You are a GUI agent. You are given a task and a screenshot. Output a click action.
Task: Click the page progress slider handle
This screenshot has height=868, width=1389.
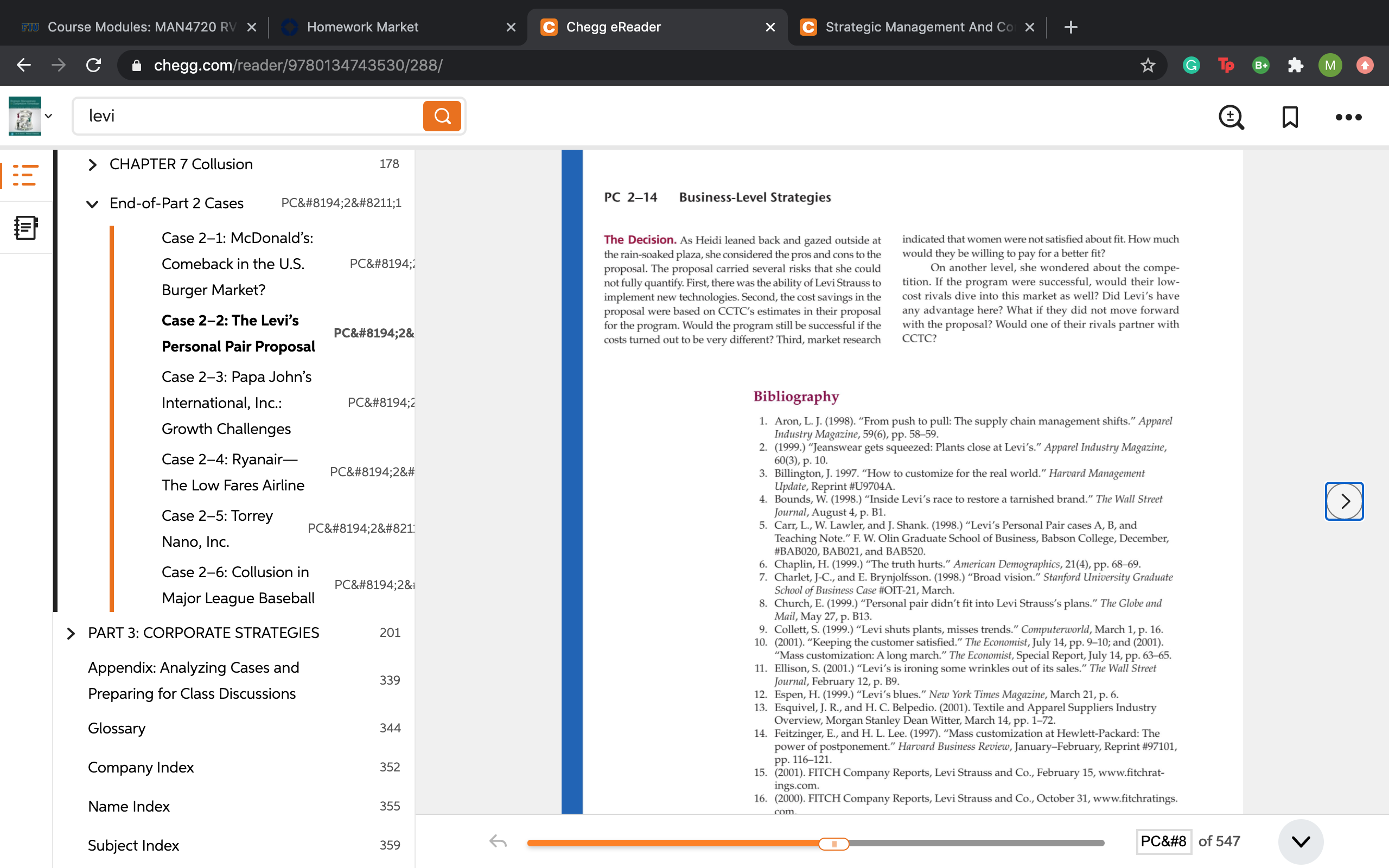(x=833, y=843)
